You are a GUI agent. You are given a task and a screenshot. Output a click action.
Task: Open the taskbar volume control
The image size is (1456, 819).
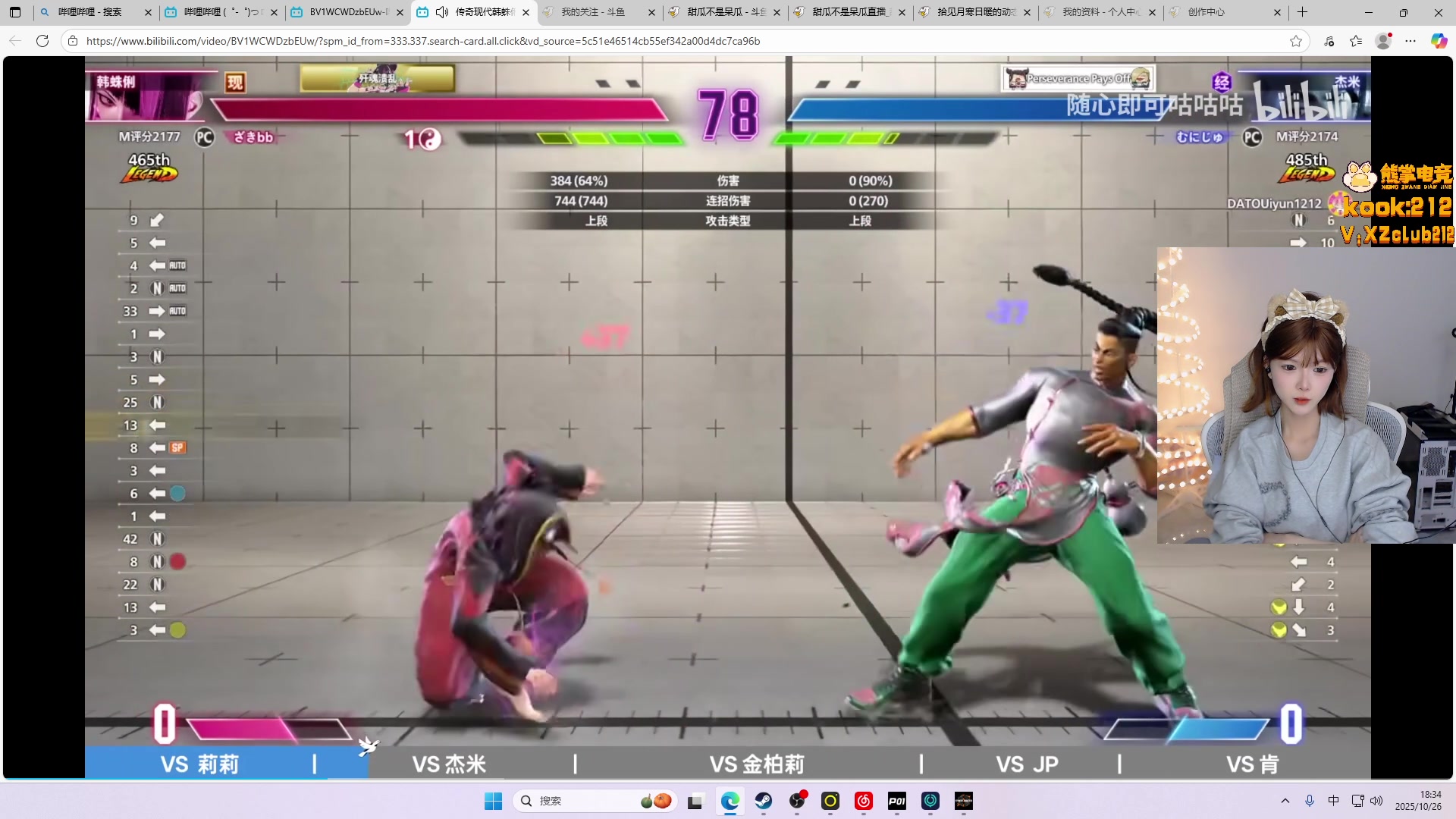[1376, 801]
